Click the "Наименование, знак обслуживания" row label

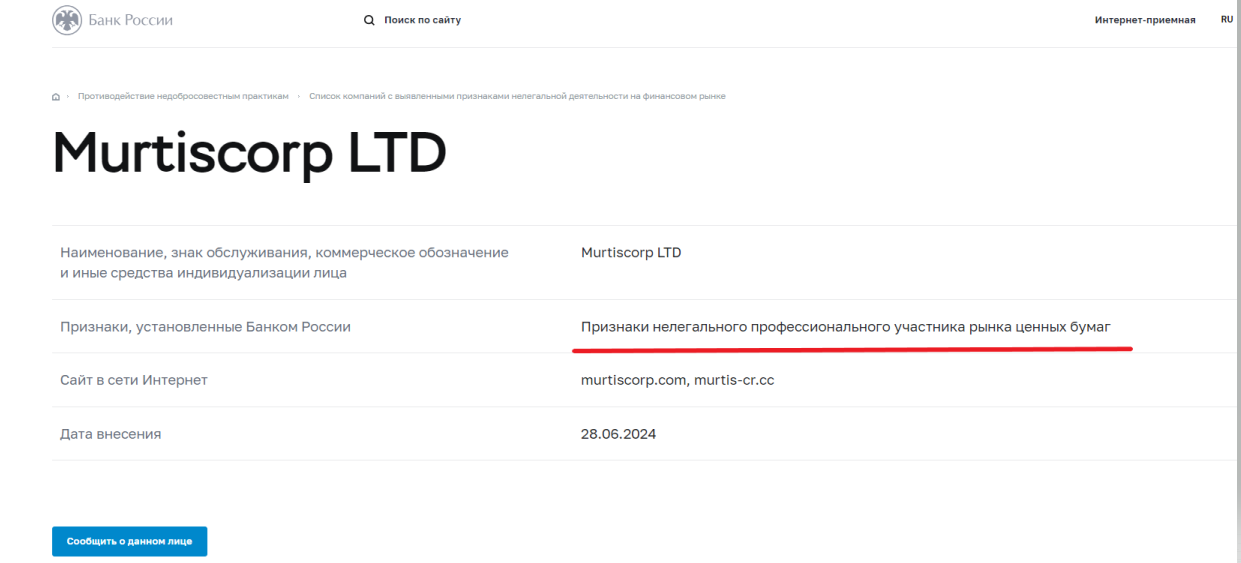(285, 263)
